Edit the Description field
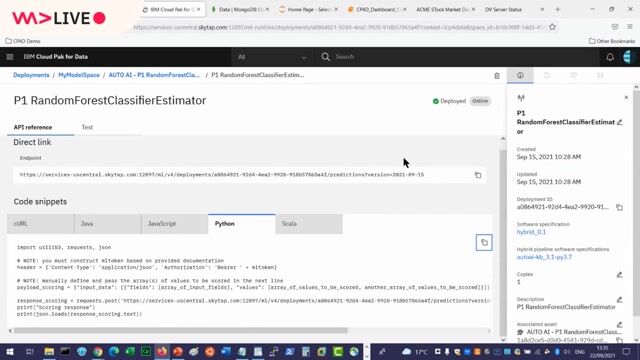Image resolution: width=640 pixels, height=360 pixels. [x=620, y=300]
